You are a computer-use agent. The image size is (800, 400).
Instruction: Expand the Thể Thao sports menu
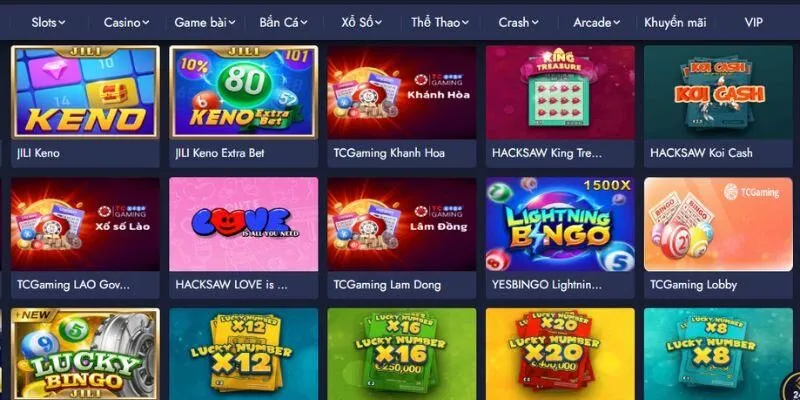click(440, 22)
